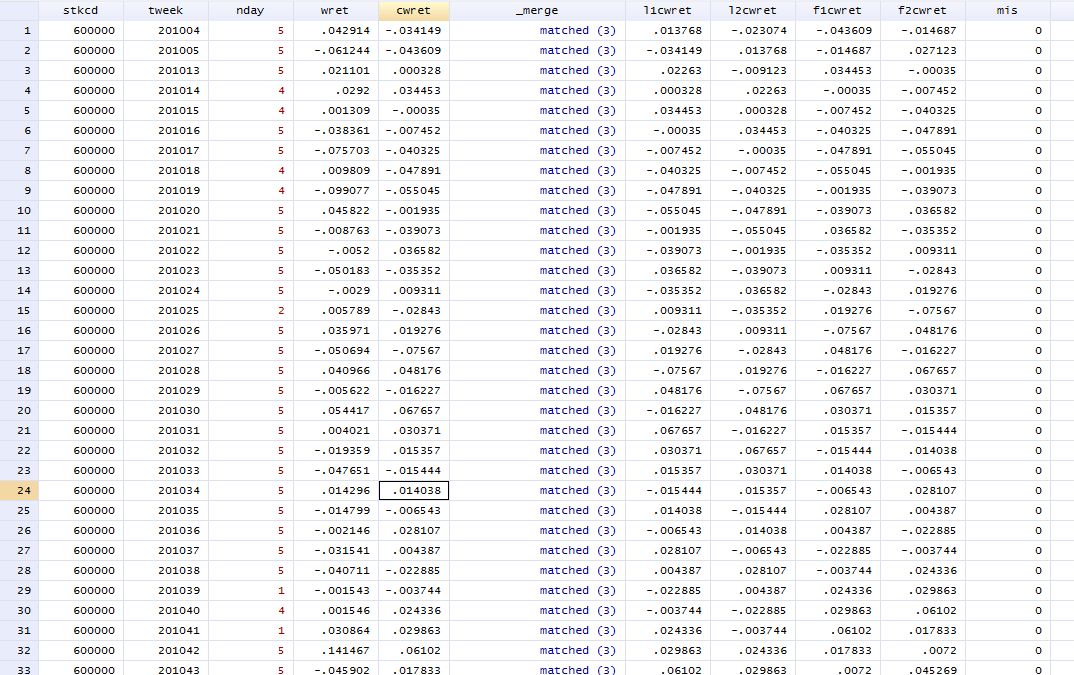
Task: Click the nday column header
Action: point(250,11)
